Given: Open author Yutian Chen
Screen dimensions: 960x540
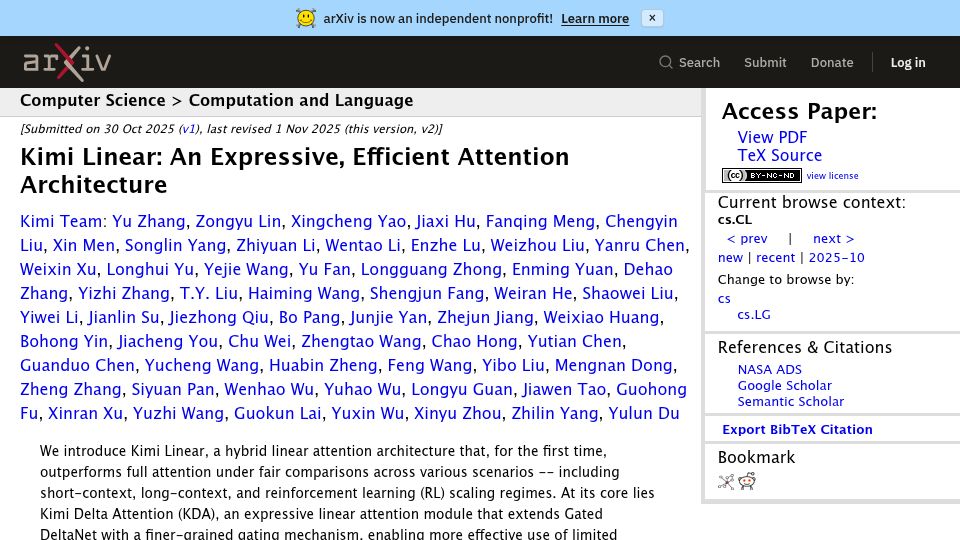Looking at the screenshot, I should coord(574,341).
